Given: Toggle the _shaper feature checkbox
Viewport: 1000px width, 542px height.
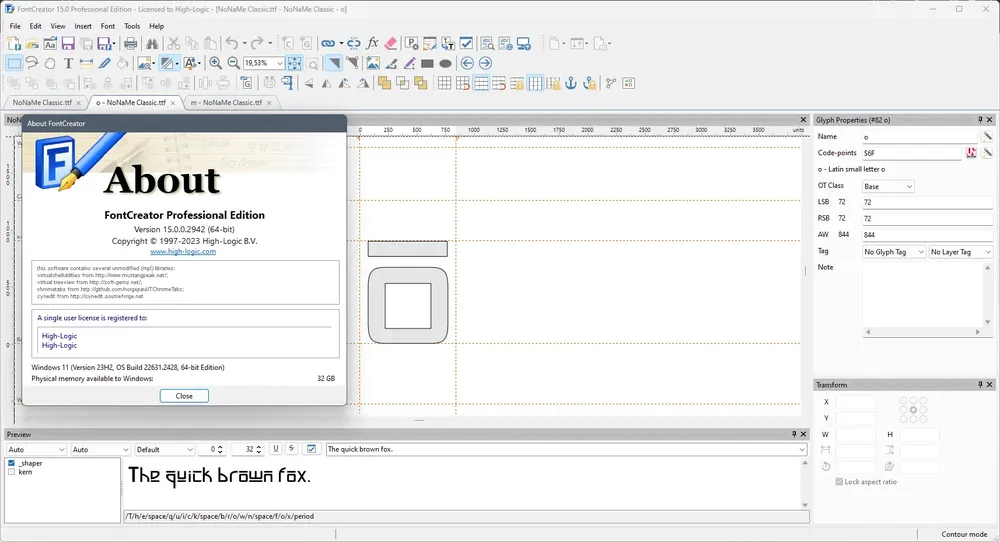Looking at the screenshot, I should pyautogui.click(x=11, y=464).
